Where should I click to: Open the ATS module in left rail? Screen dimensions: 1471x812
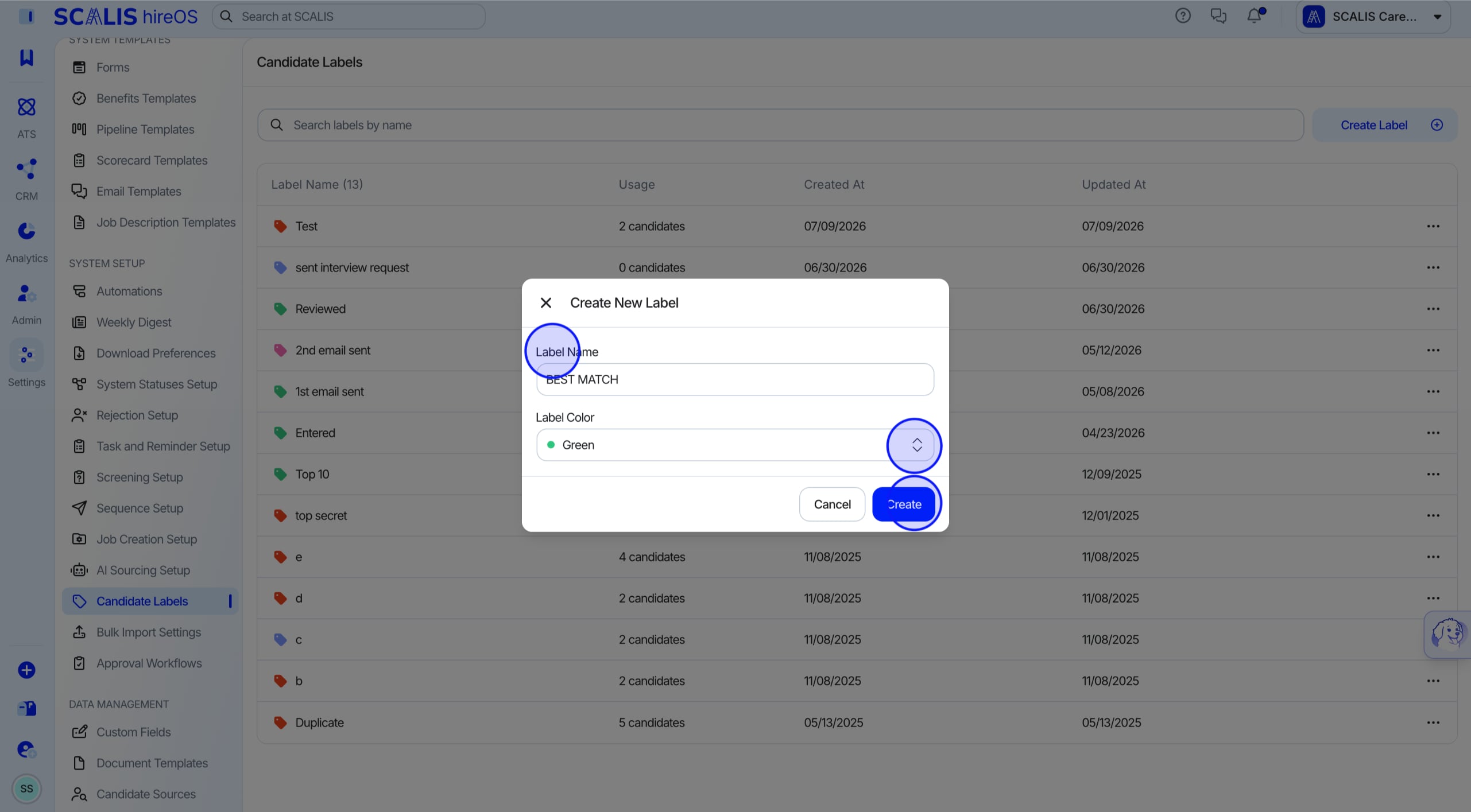point(26,118)
